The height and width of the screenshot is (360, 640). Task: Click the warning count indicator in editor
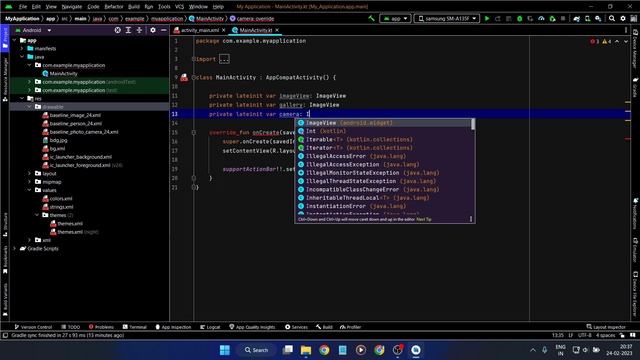(607, 41)
